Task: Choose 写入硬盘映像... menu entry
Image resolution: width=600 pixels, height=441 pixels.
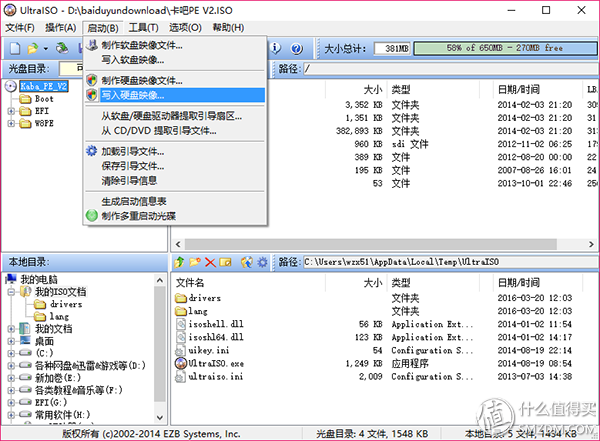Action: click(175, 95)
